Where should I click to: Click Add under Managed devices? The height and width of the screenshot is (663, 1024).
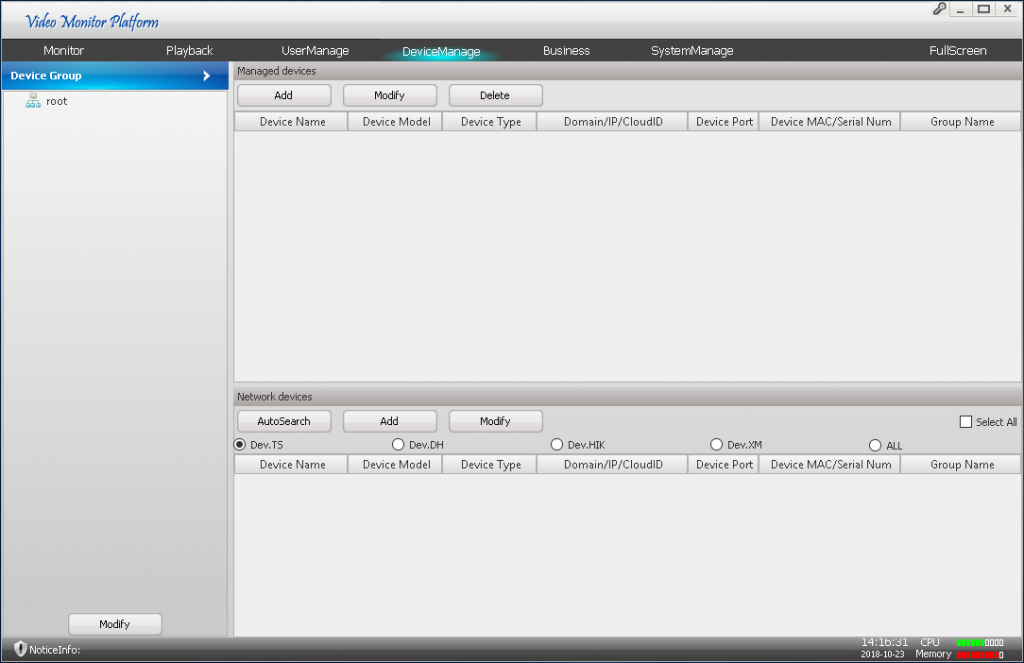[x=283, y=94]
